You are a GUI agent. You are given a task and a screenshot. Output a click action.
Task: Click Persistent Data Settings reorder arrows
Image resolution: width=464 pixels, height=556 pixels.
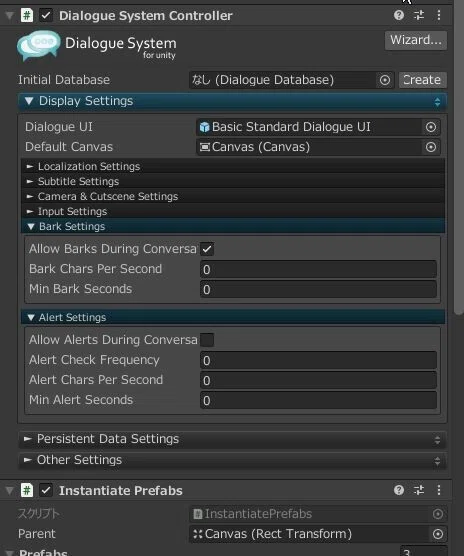pyautogui.click(x=437, y=440)
